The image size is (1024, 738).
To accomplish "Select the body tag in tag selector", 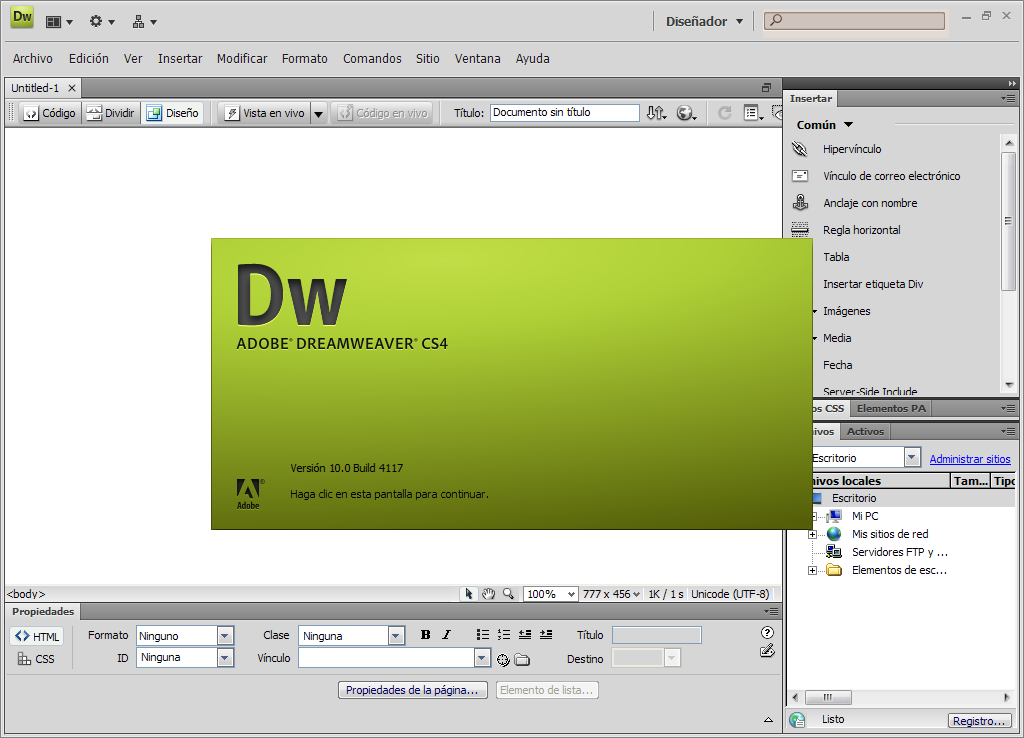I will click(26, 594).
